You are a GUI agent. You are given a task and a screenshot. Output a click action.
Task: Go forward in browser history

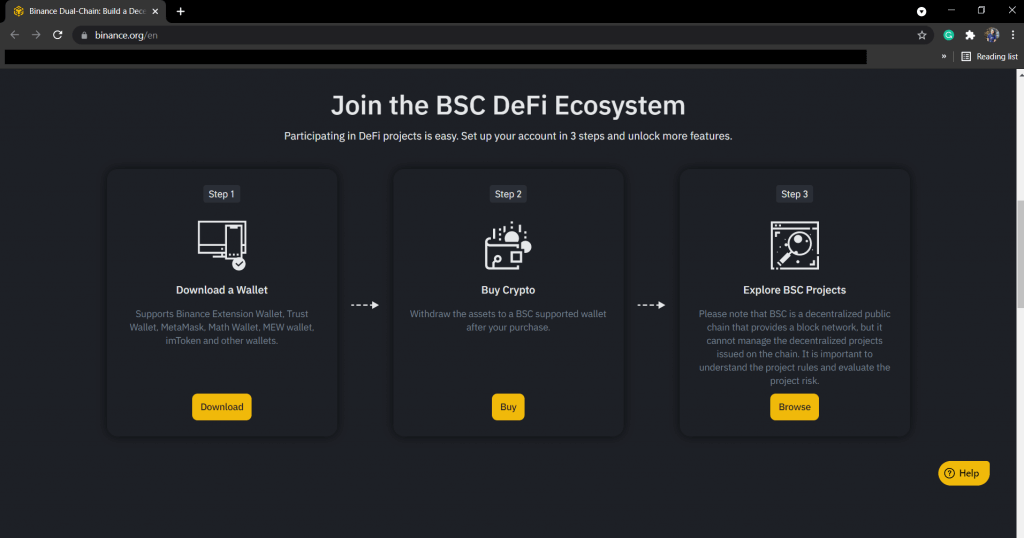pos(36,35)
